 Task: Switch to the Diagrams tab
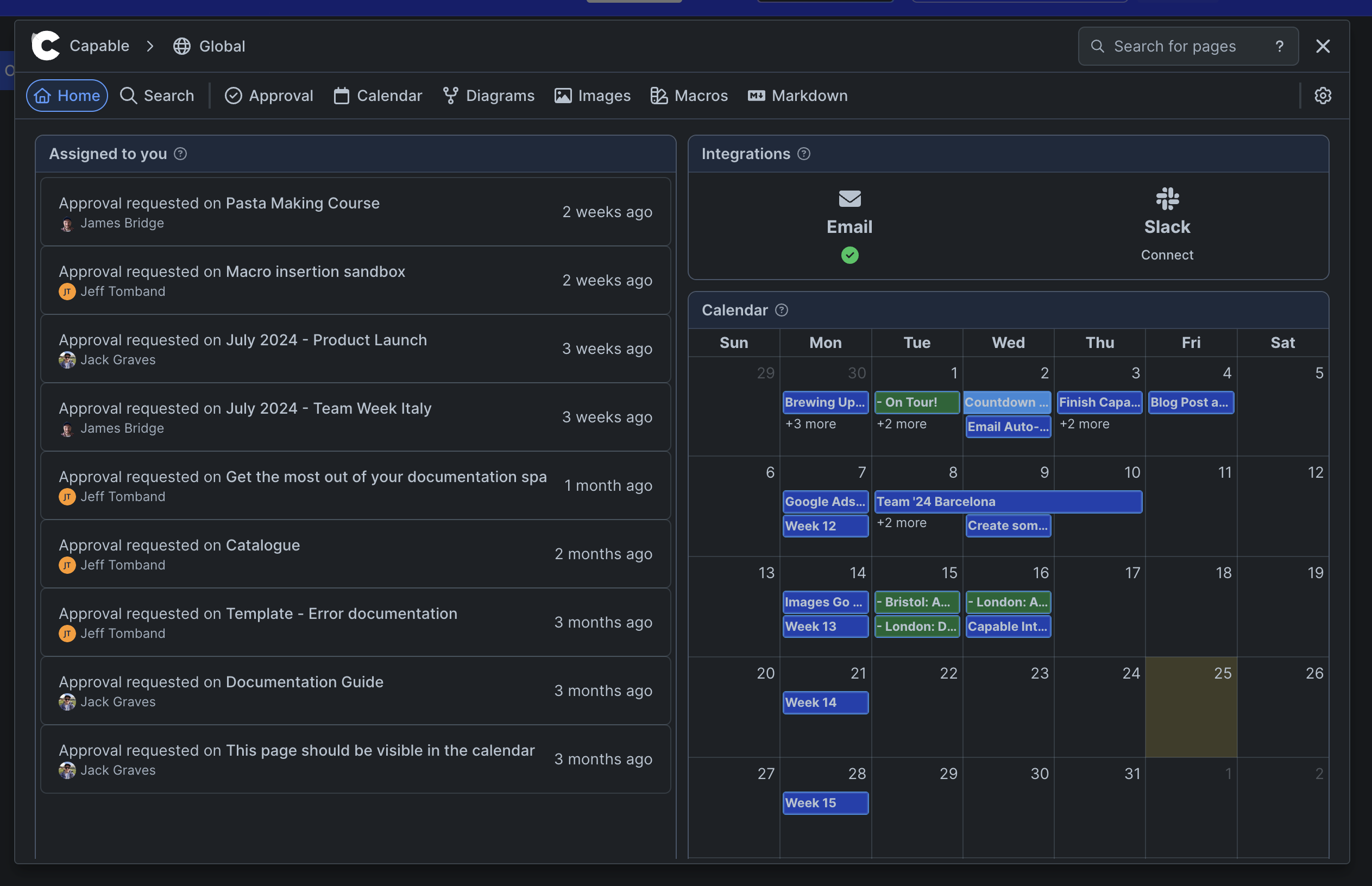pyautogui.click(x=489, y=96)
